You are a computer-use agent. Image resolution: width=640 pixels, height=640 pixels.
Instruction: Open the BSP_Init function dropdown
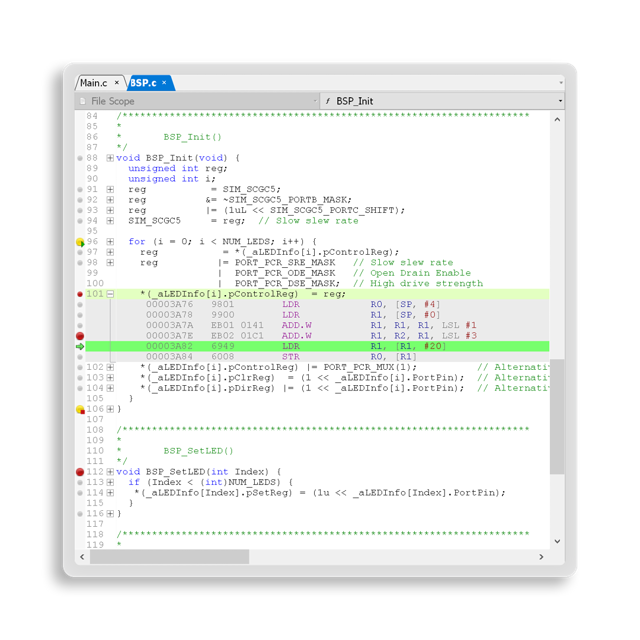click(442, 101)
